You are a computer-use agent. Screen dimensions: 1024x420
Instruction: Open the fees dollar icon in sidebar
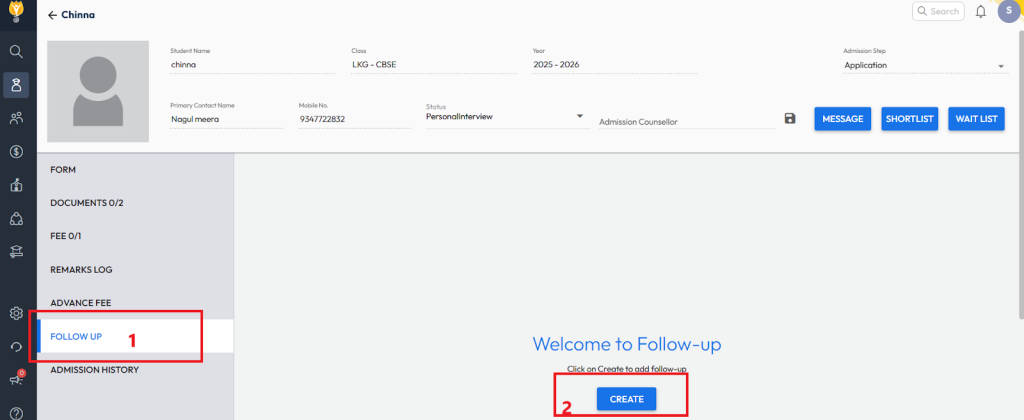point(16,152)
